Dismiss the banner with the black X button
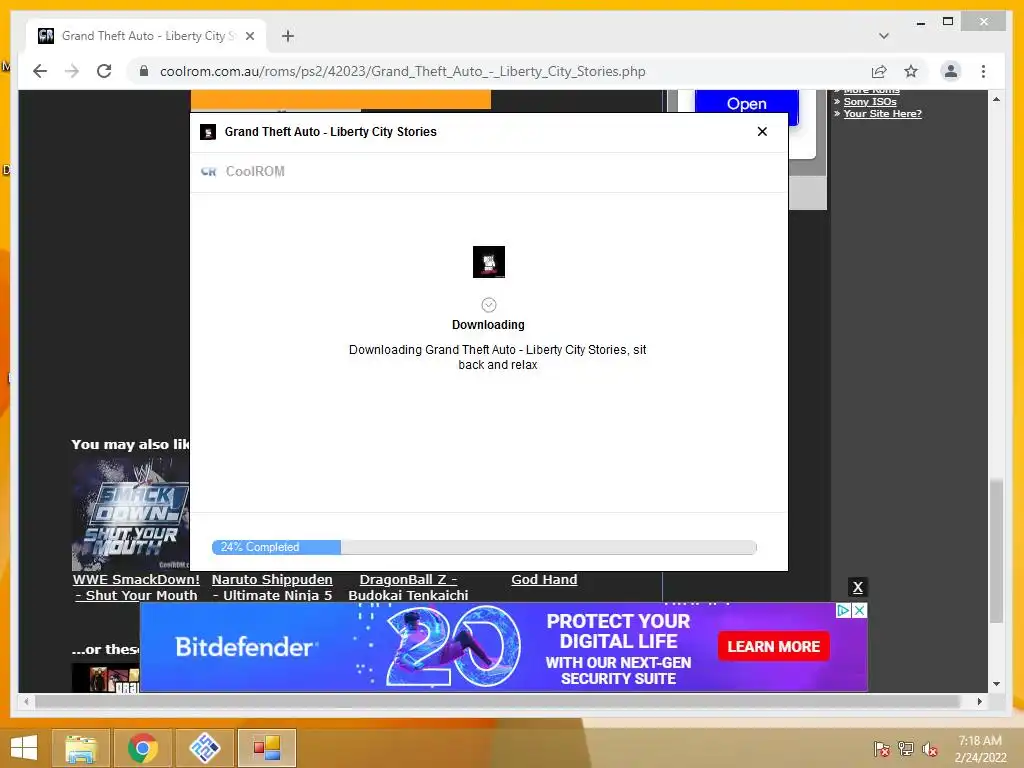The image size is (1024, 768). [x=858, y=587]
